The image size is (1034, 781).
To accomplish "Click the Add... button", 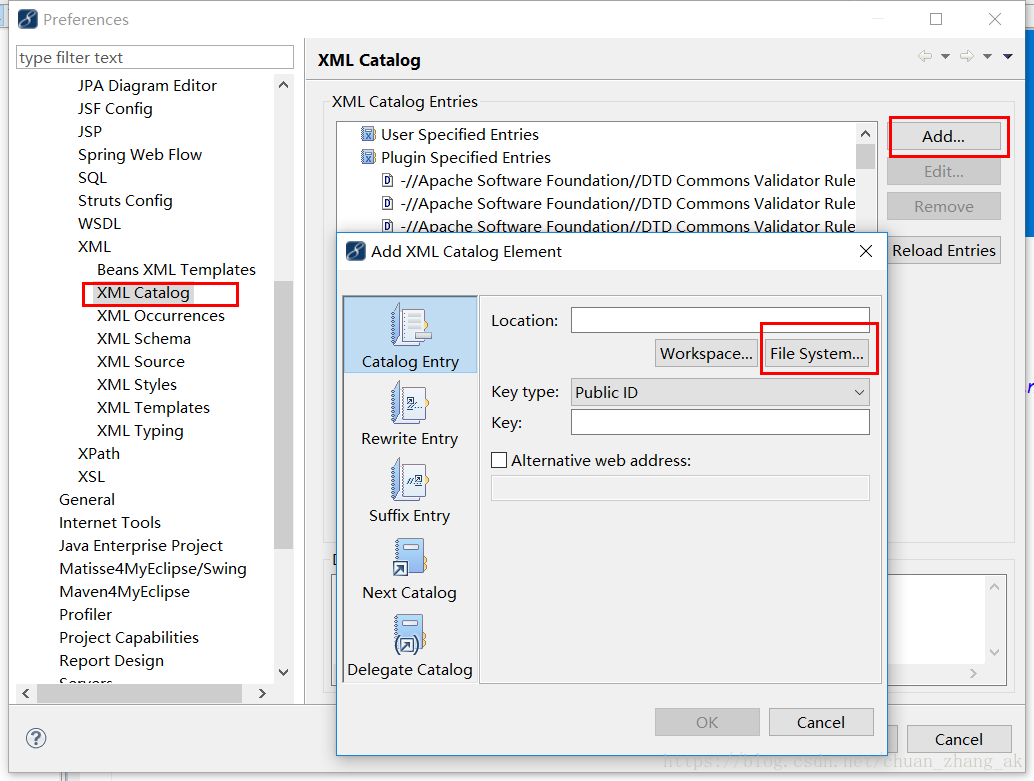I will coord(944,137).
